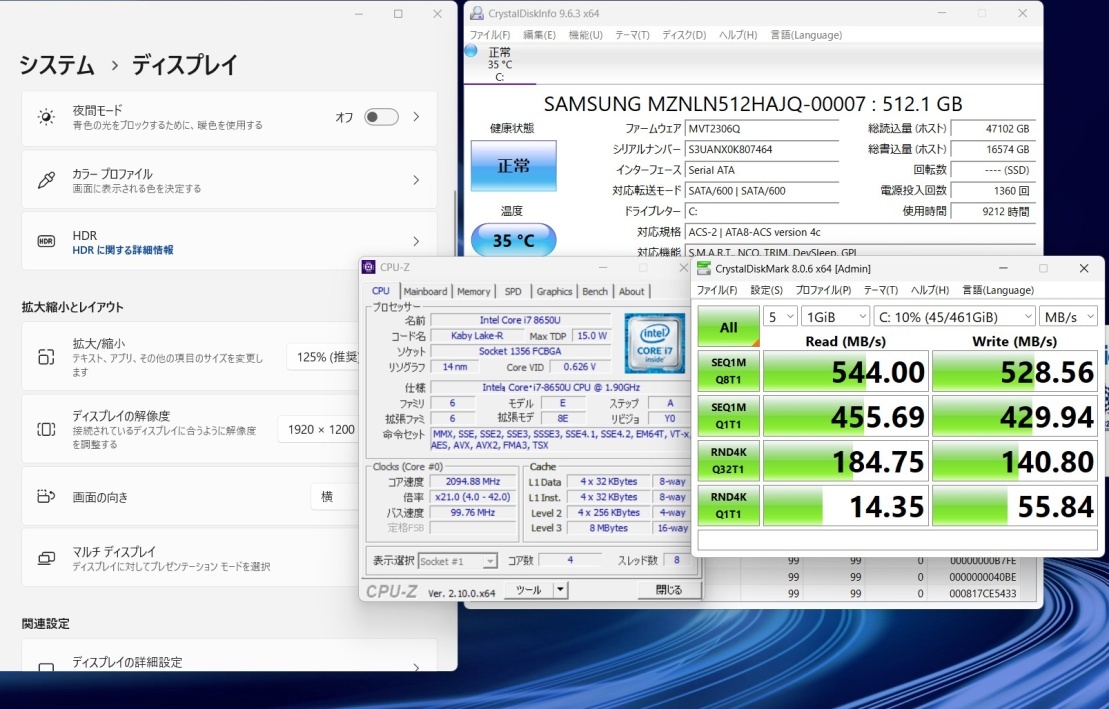Viewport: 1109px width, 709px height.
Task: Run the SEQ1M Q8T1 benchmark
Action: 728,371
